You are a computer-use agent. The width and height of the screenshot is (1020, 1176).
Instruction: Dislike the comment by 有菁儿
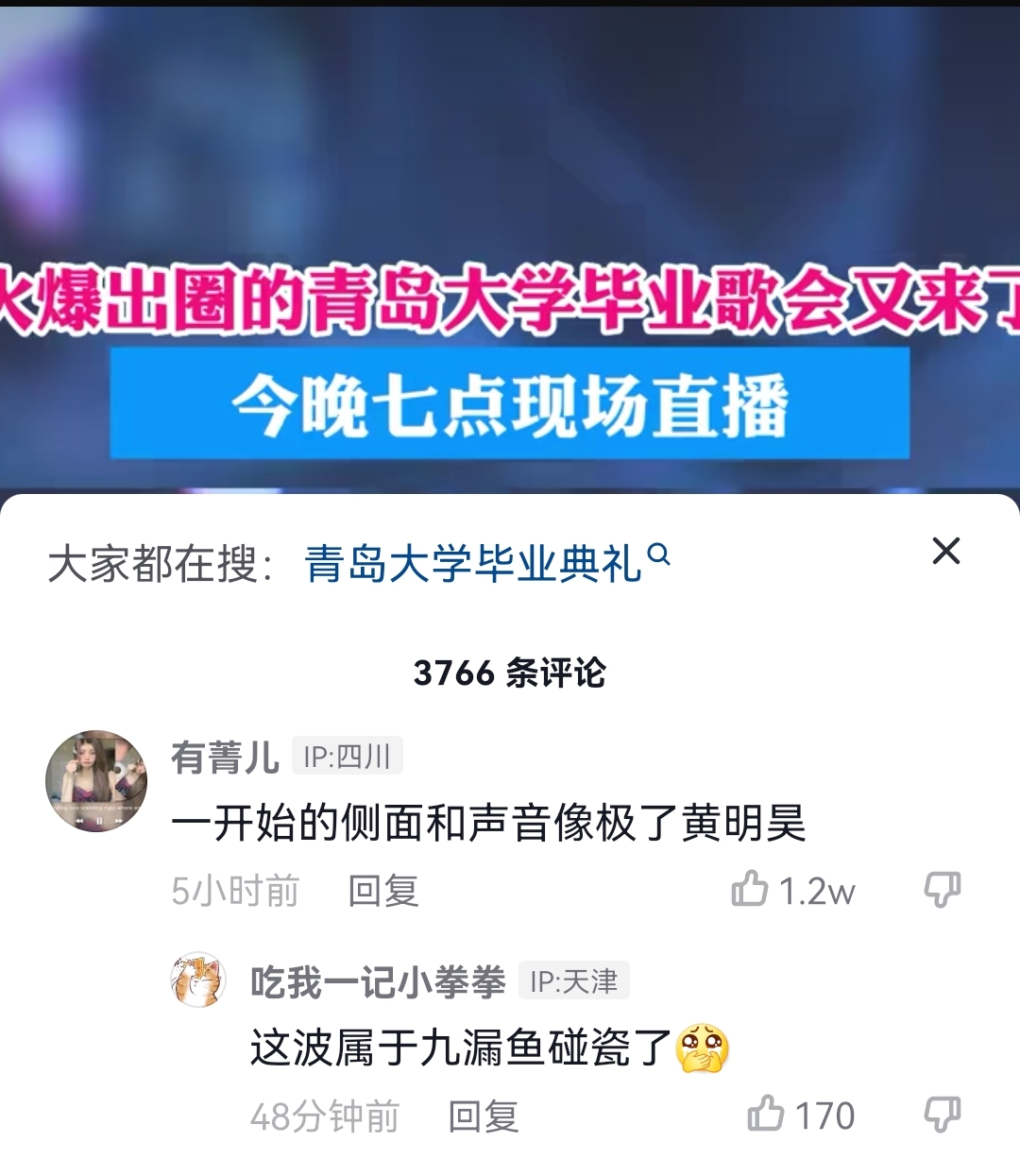pyautogui.click(x=942, y=890)
